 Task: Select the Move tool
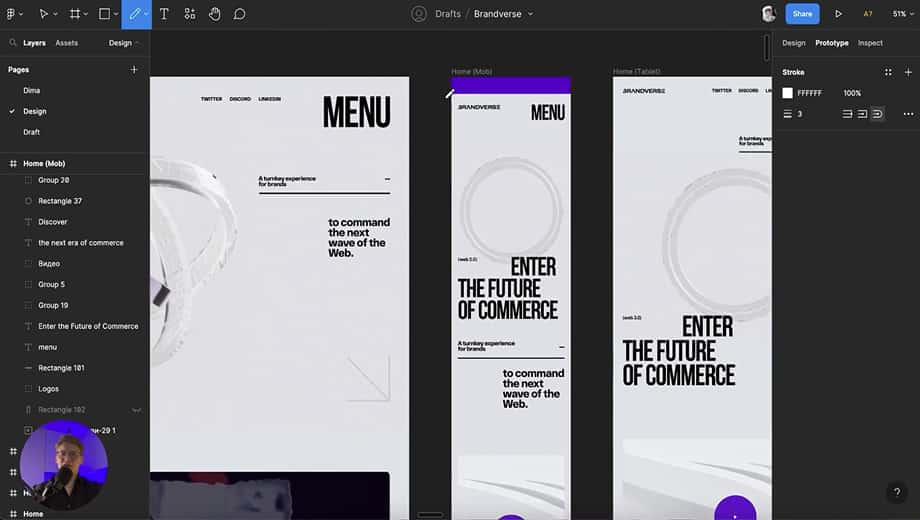click(x=43, y=13)
